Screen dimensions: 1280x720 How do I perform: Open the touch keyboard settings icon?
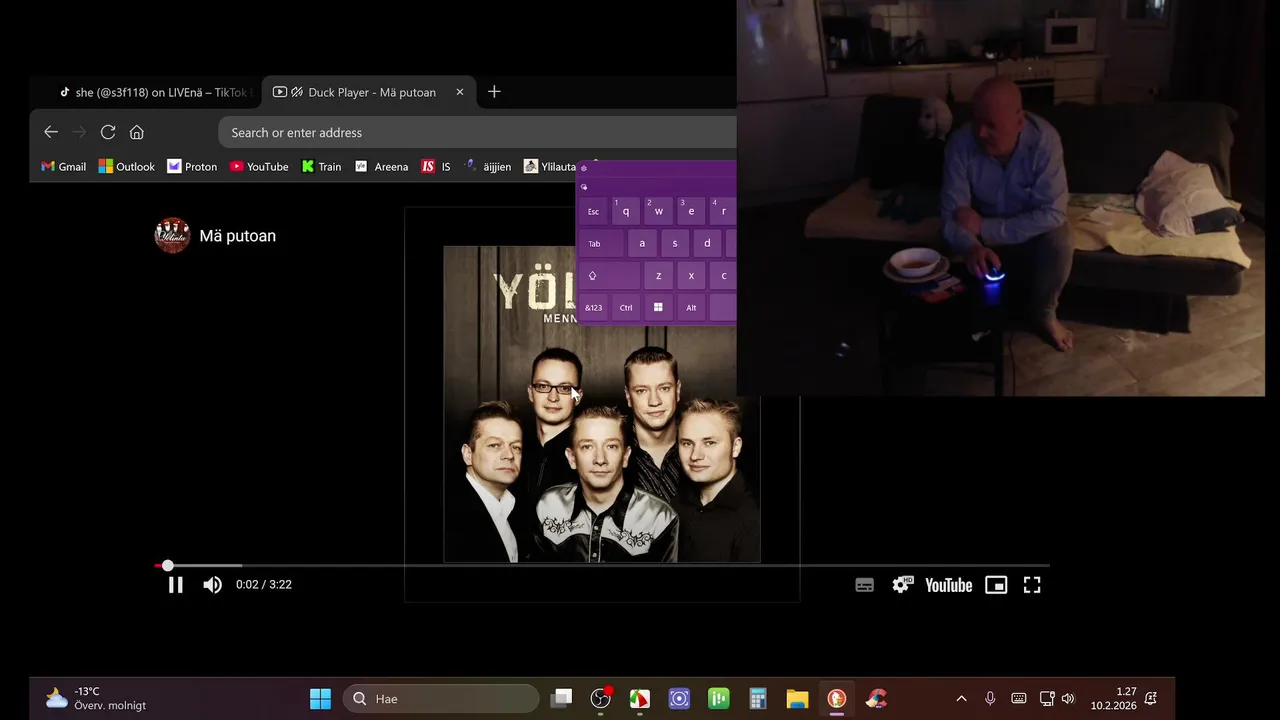click(x=584, y=168)
